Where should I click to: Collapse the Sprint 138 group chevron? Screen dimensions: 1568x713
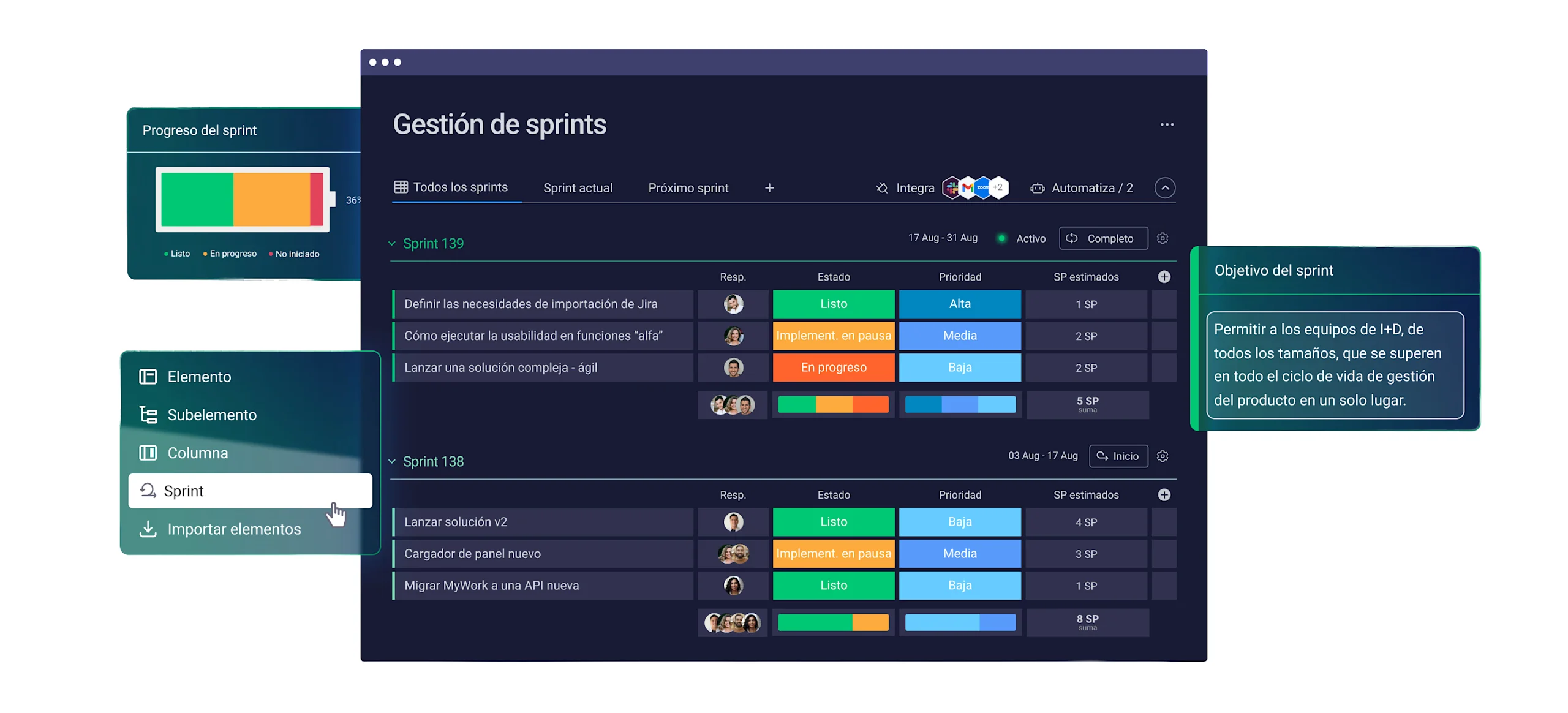point(392,461)
